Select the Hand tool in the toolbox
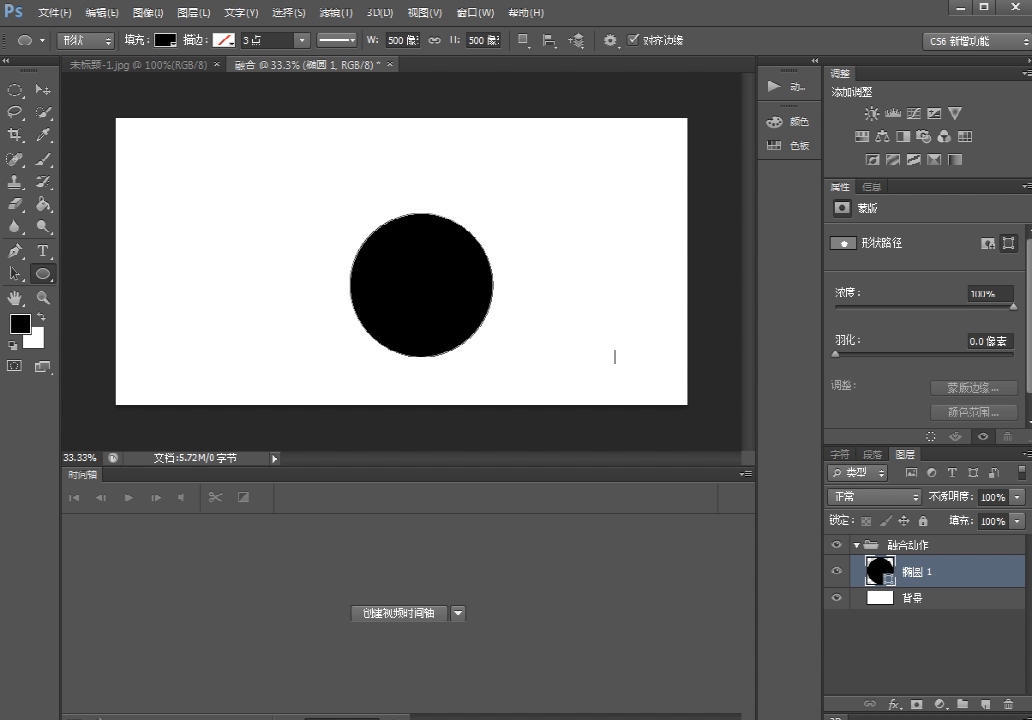This screenshot has height=720, width=1032. click(x=15, y=298)
